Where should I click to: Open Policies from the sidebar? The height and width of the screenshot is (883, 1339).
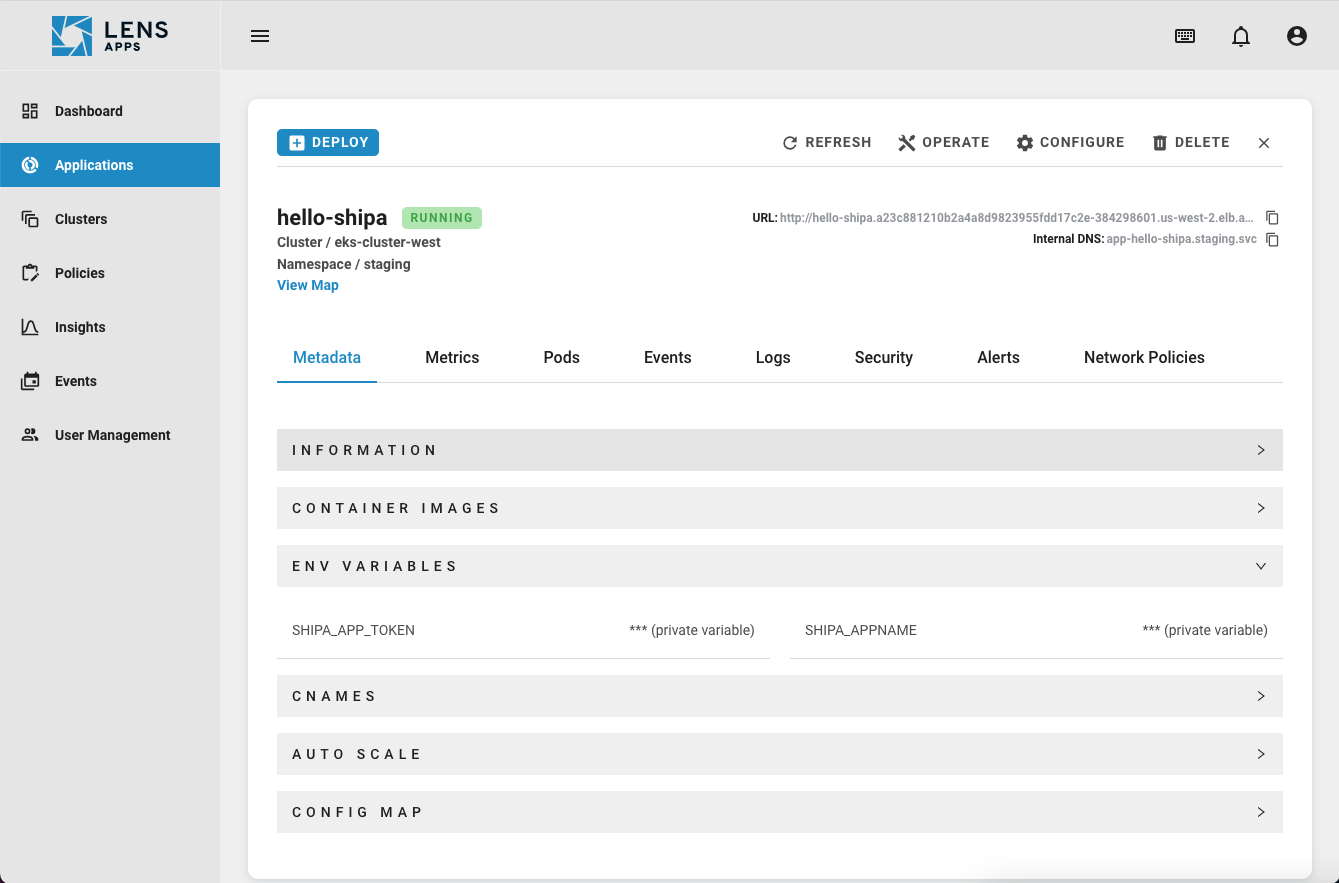tap(110, 273)
